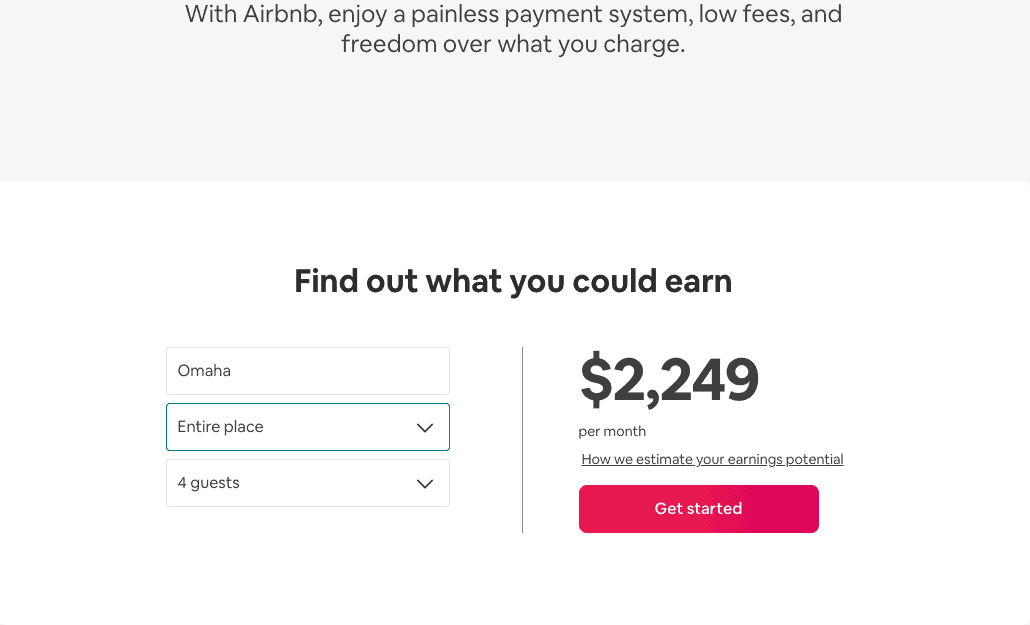
Task: Select the '4 guests' label text
Action: coord(208,483)
